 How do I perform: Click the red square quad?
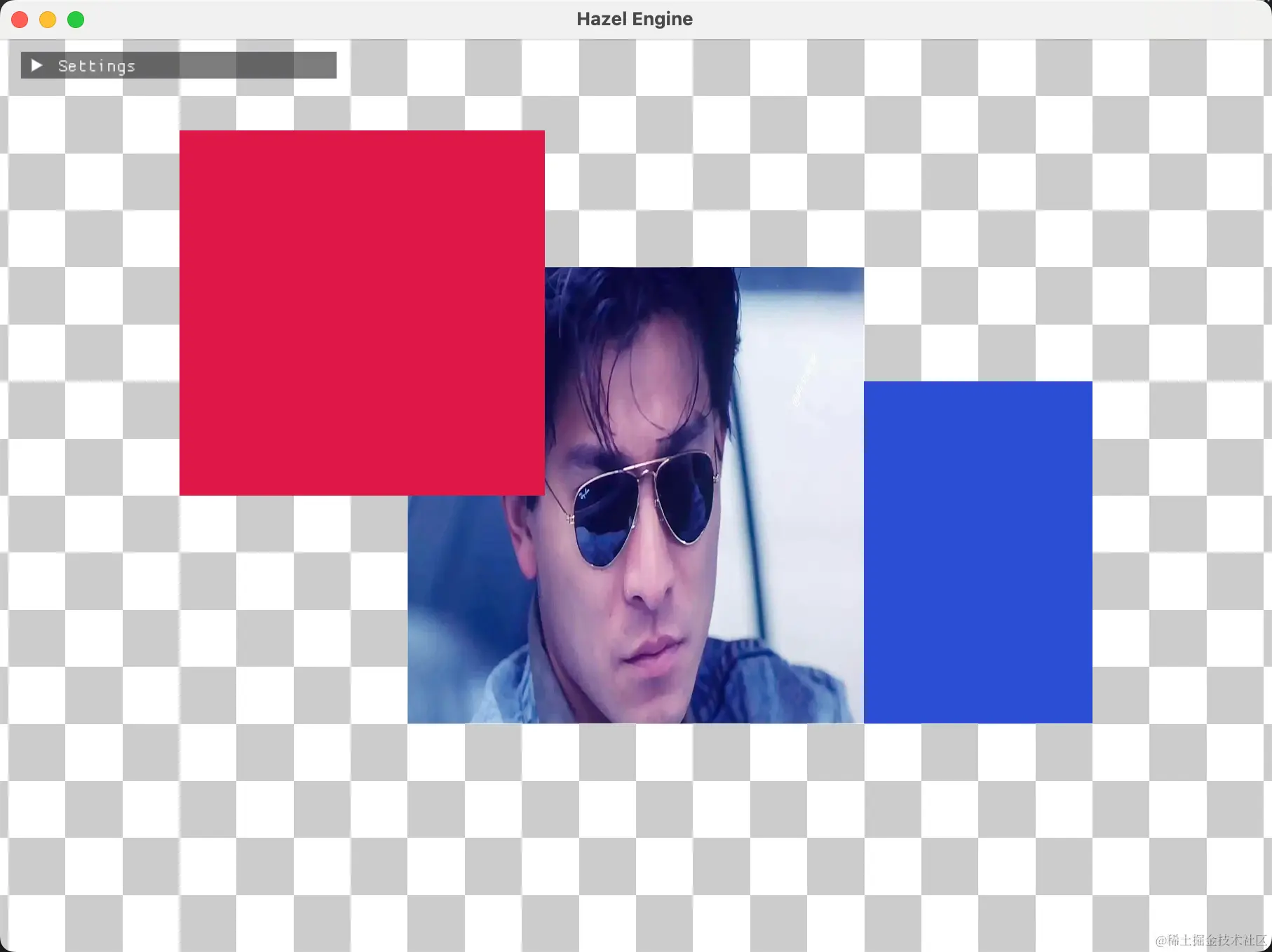click(362, 313)
